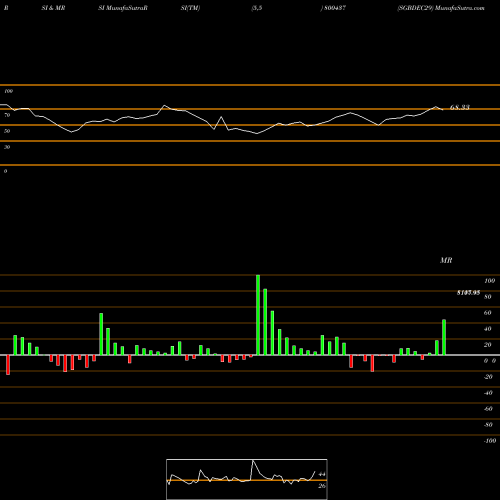Select the leftmost red bar in MR histogram

point(8,365)
